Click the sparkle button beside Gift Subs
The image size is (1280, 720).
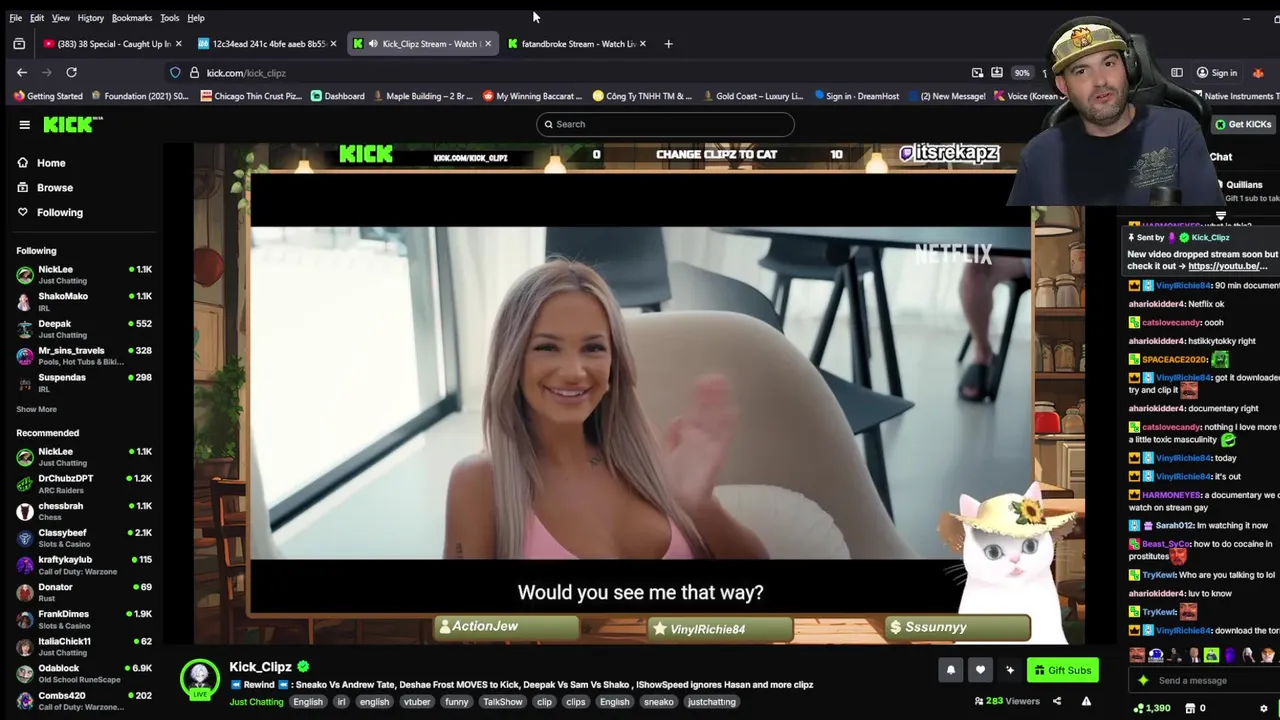[x=1010, y=670]
